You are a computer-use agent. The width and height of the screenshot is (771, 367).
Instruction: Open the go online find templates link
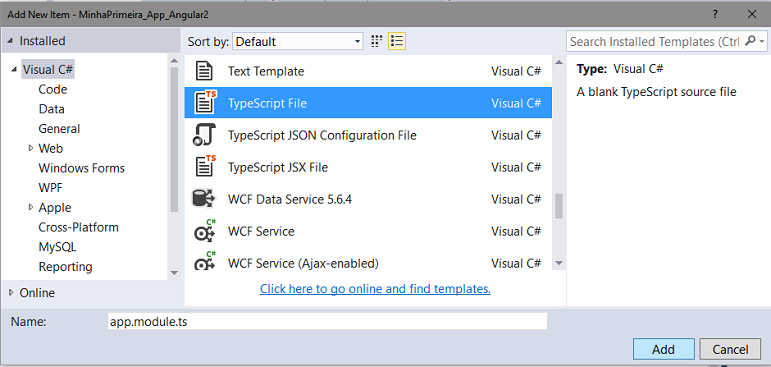coord(375,289)
